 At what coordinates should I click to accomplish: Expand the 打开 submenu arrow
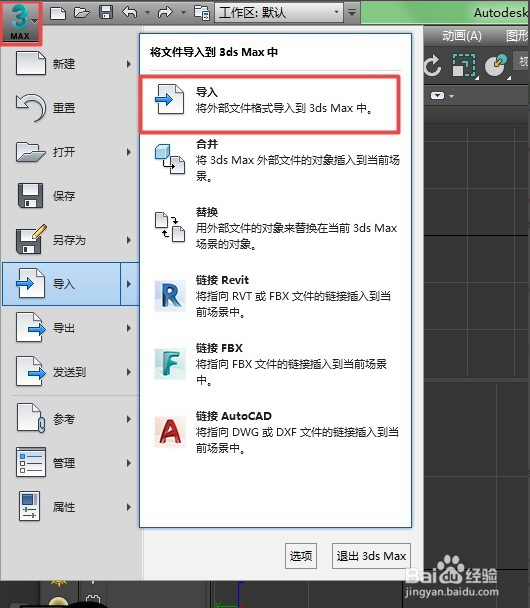pos(129,152)
